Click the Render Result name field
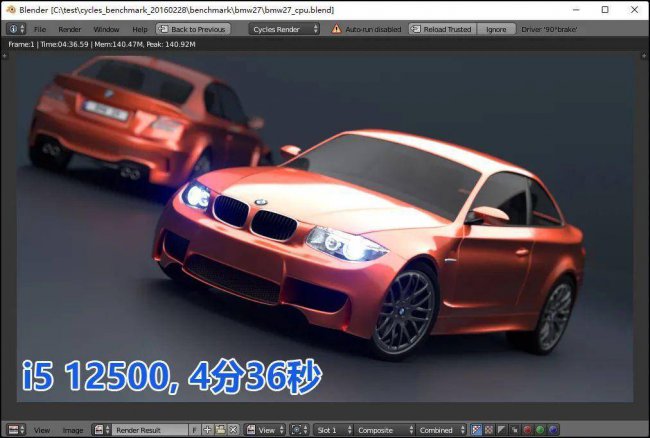The image size is (650, 438). pos(150,430)
